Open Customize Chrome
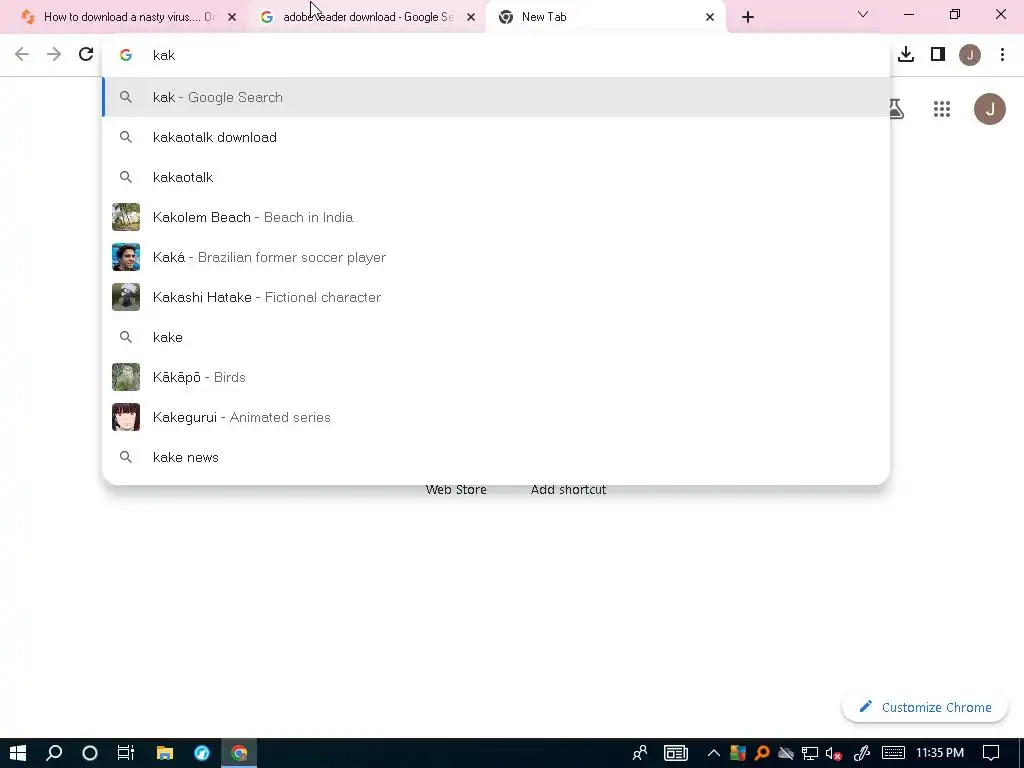Viewport: 1024px width, 768px height. click(925, 707)
